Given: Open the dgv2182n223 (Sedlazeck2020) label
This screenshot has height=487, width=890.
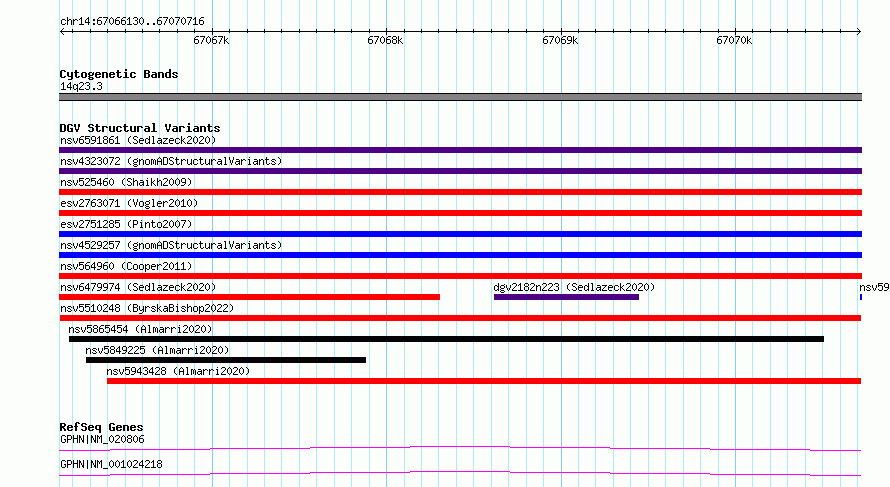Looking at the screenshot, I should coord(574,287).
